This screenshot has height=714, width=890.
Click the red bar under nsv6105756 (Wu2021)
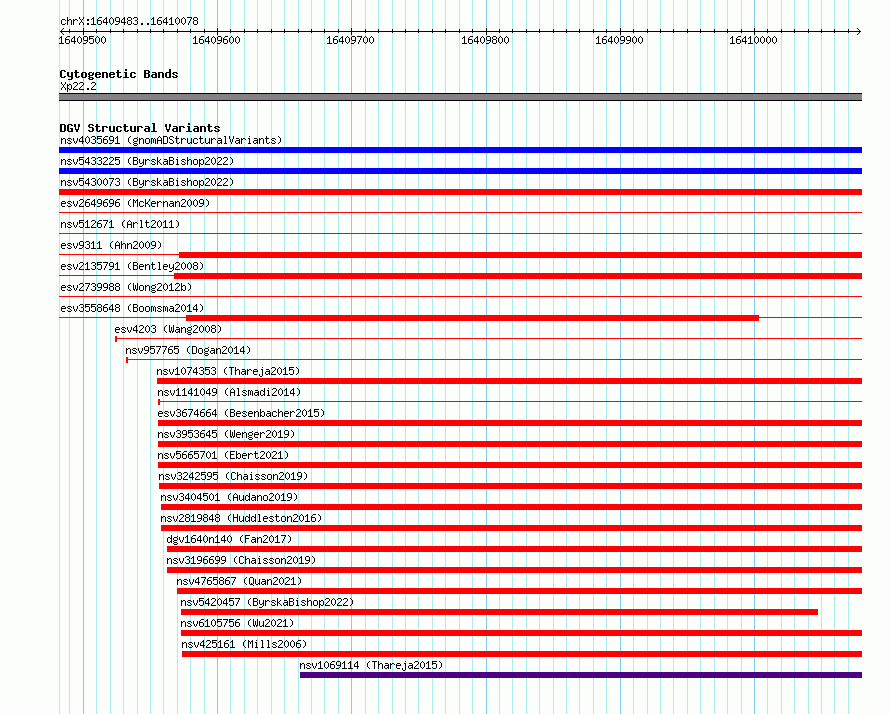click(522, 633)
